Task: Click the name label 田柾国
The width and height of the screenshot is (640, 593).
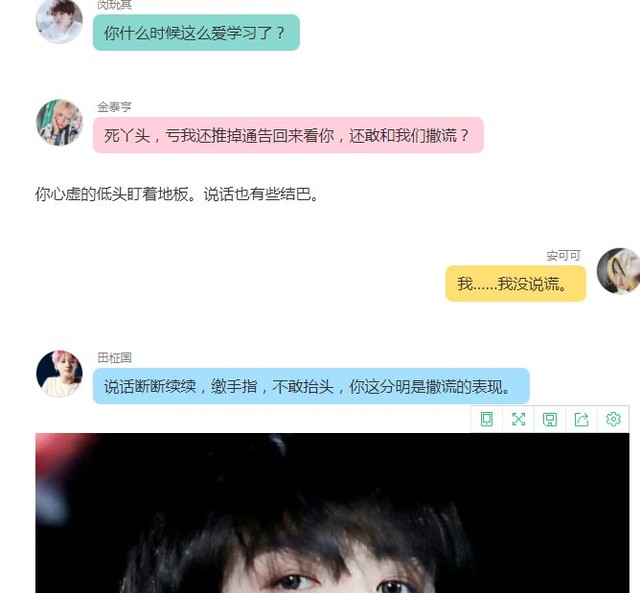Action: point(114,358)
